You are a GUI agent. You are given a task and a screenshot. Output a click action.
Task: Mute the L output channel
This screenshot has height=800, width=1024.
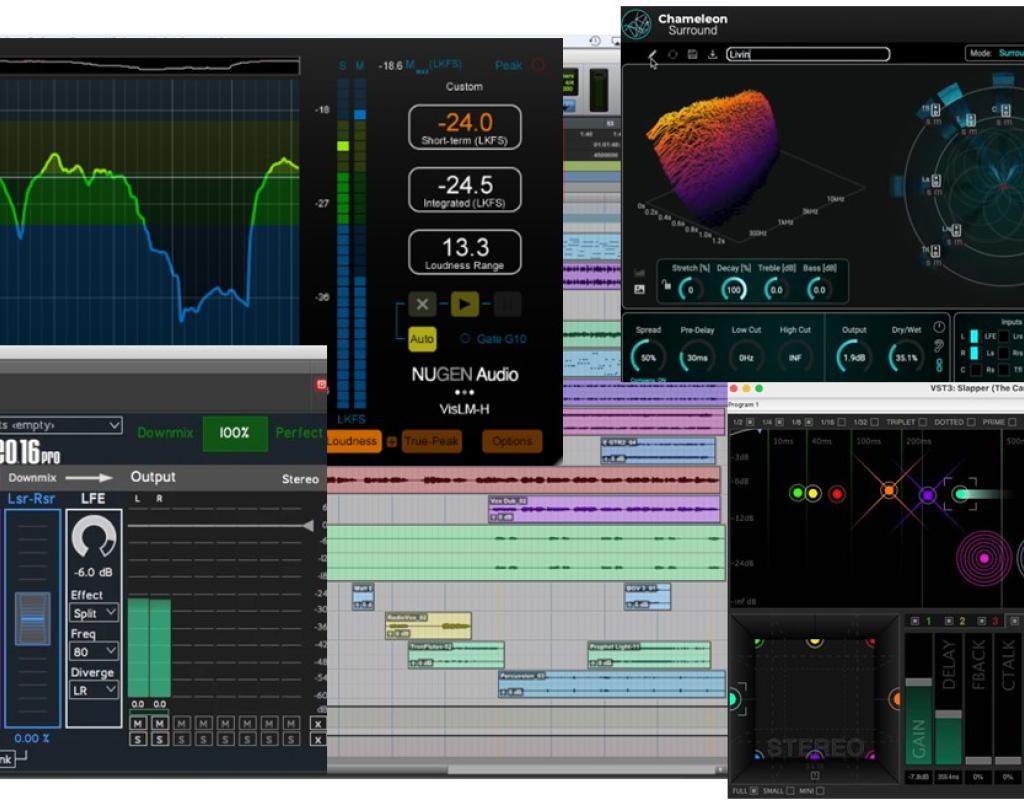pyautogui.click(x=138, y=724)
